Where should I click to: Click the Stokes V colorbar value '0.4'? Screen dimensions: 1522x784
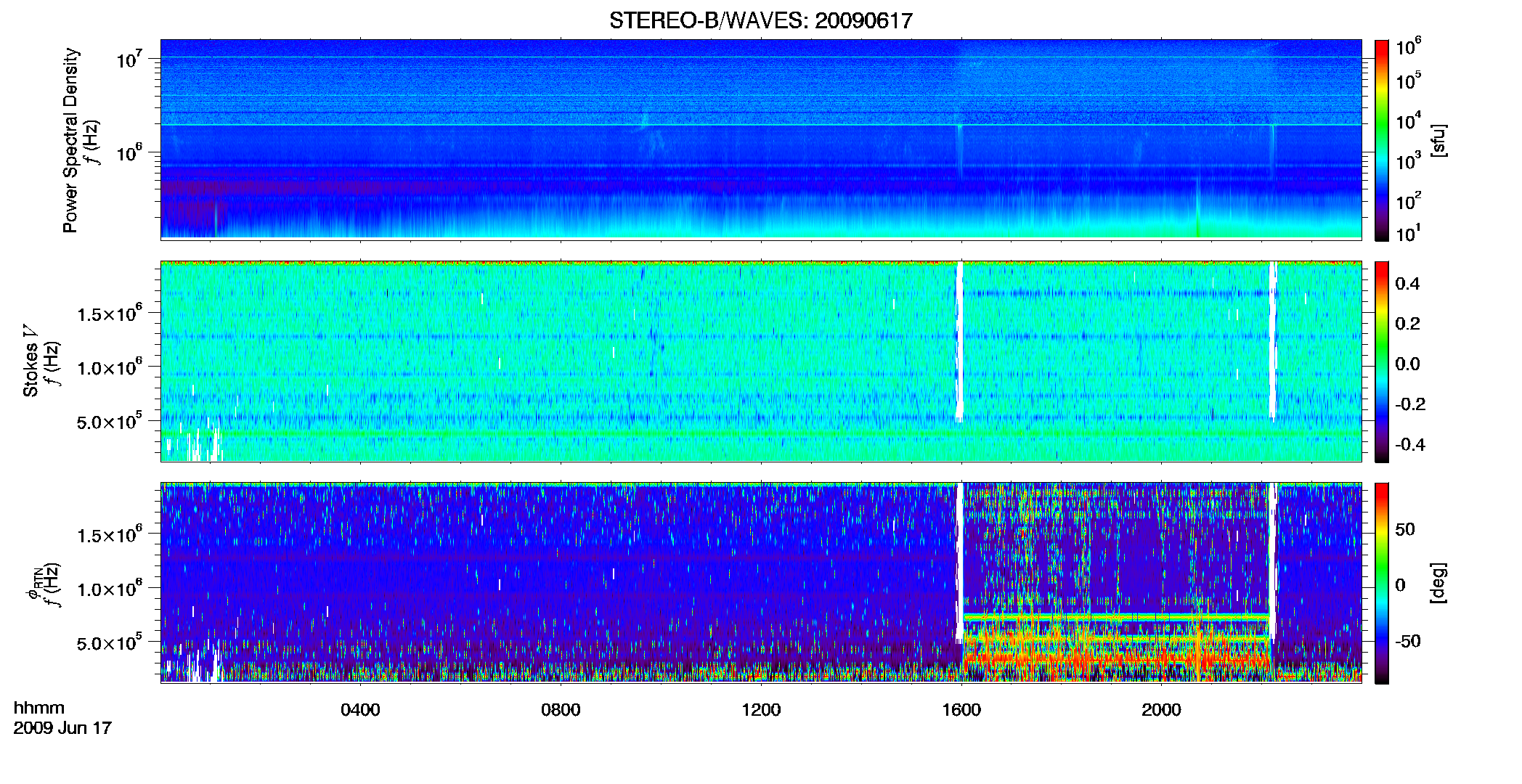[x=1407, y=284]
